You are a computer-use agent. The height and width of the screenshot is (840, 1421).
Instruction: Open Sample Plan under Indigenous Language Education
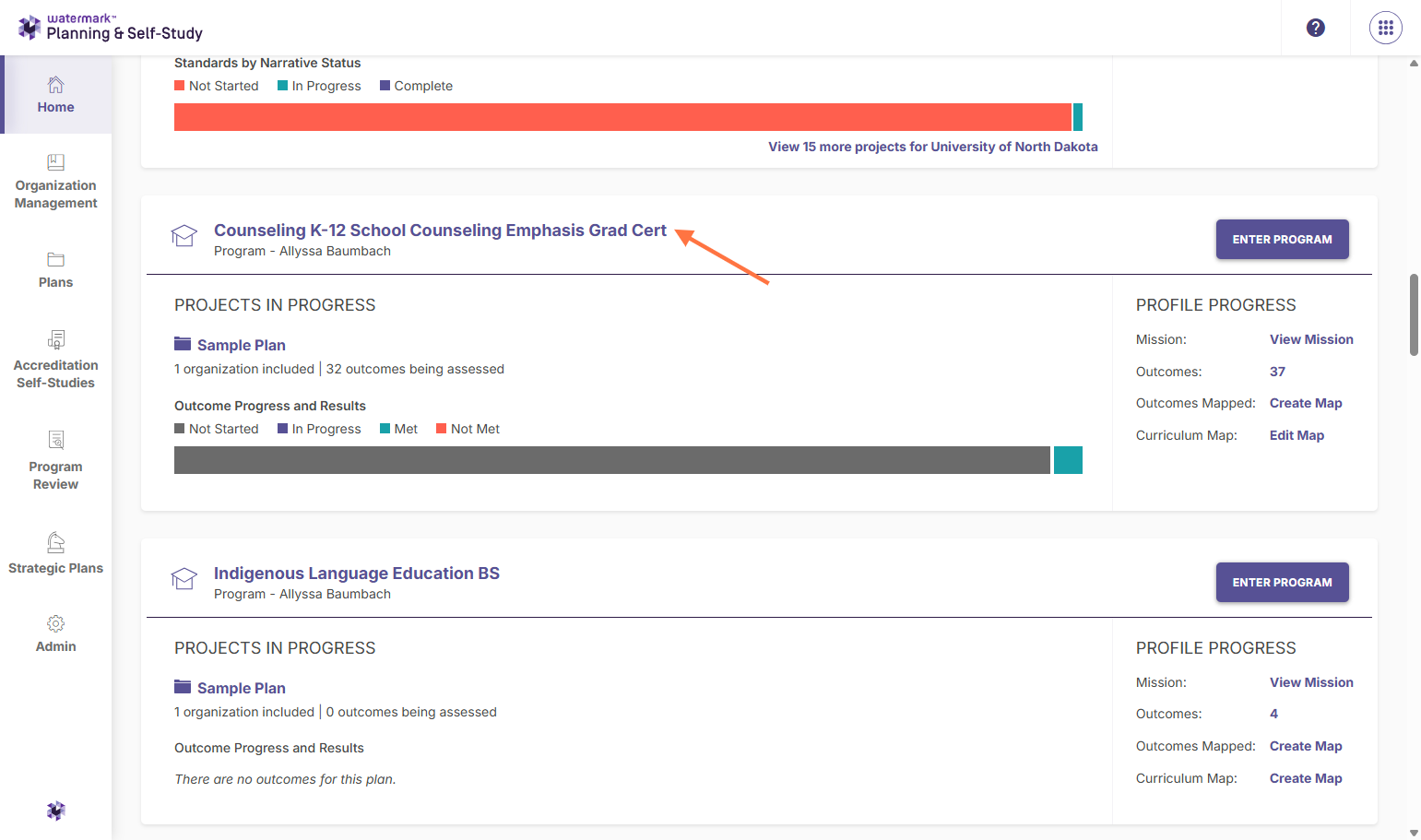[242, 688]
